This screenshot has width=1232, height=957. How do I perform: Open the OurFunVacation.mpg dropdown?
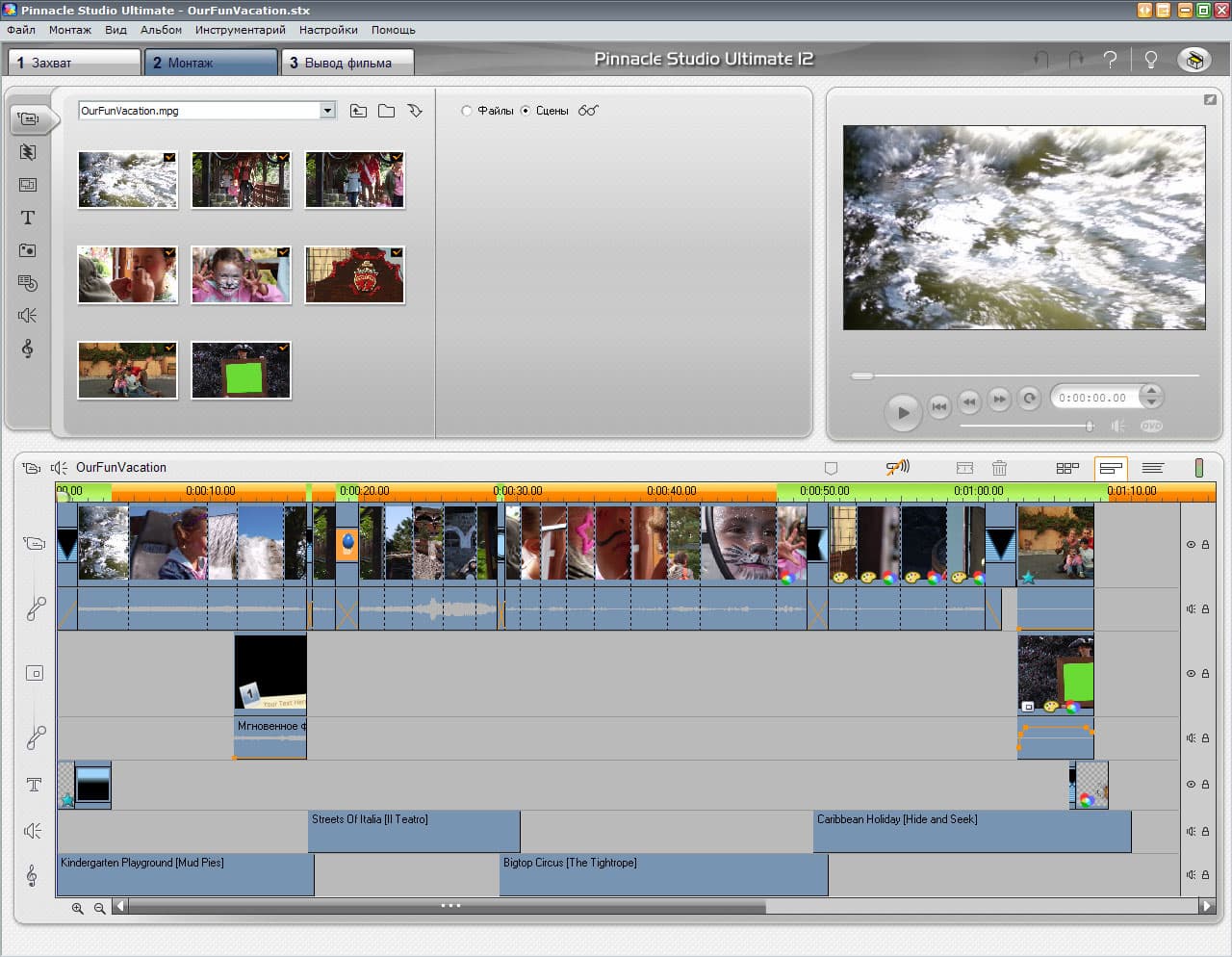pyautogui.click(x=327, y=111)
